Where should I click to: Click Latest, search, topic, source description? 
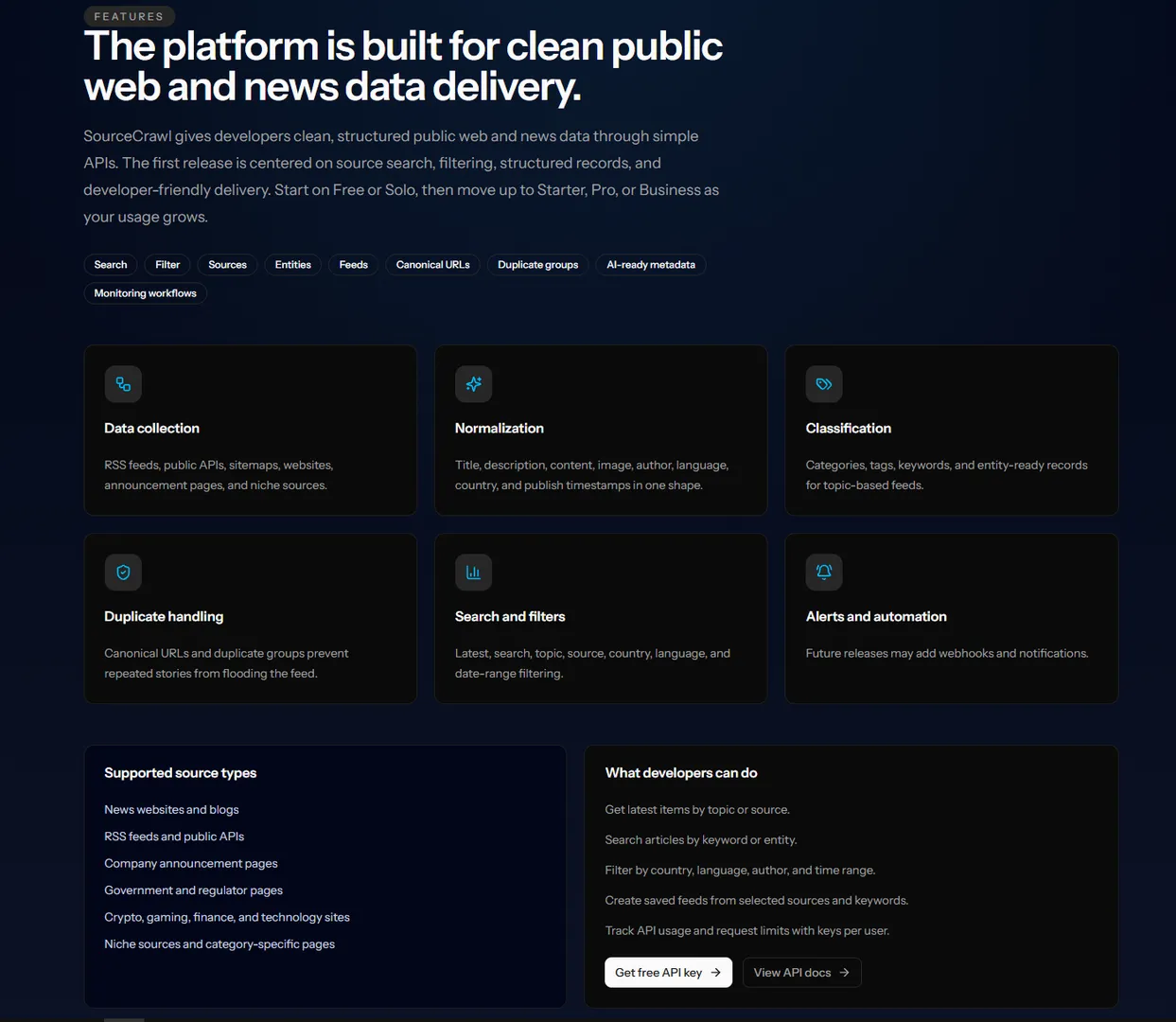[x=592, y=663]
